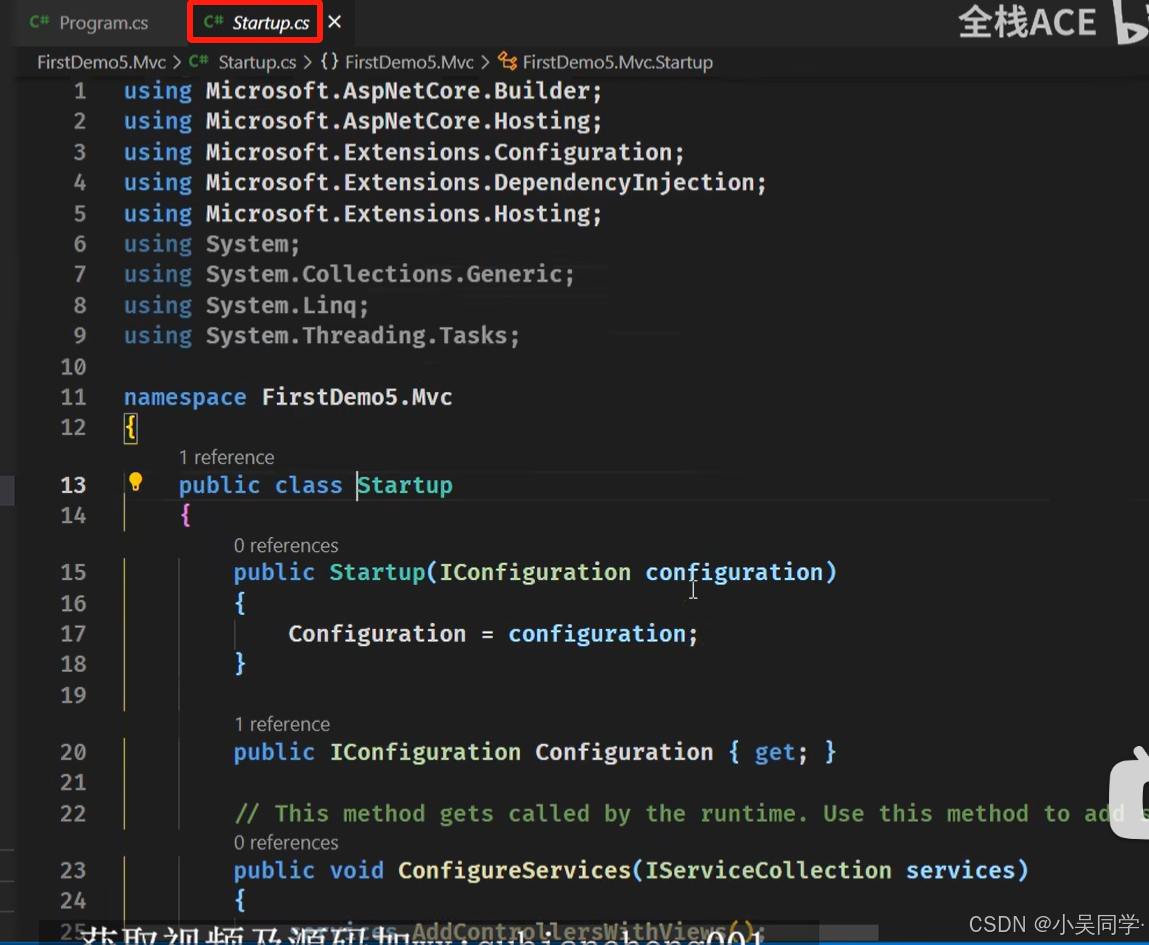
Task: Click 'System.Linq' on line 8
Action: [281, 305]
